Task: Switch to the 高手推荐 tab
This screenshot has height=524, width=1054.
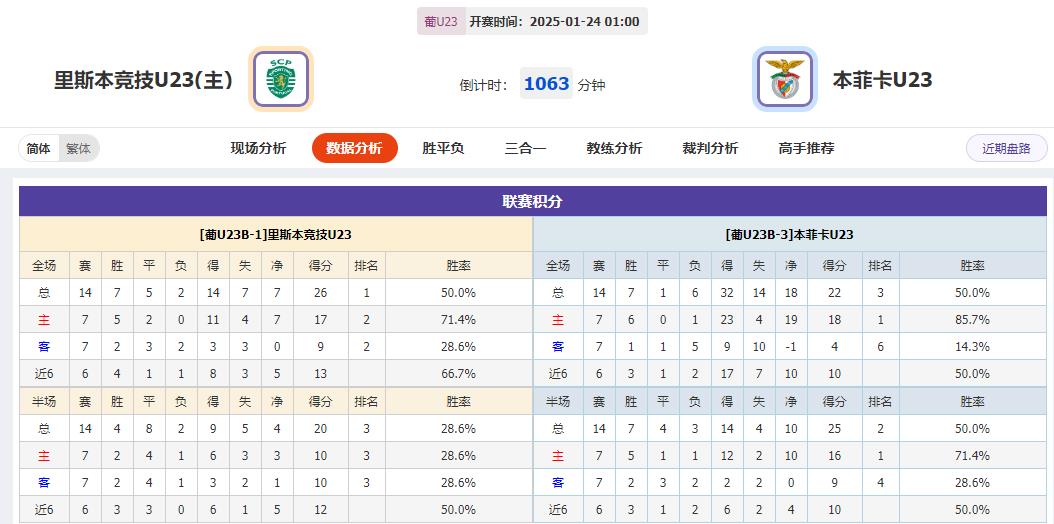Action: tap(806, 148)
